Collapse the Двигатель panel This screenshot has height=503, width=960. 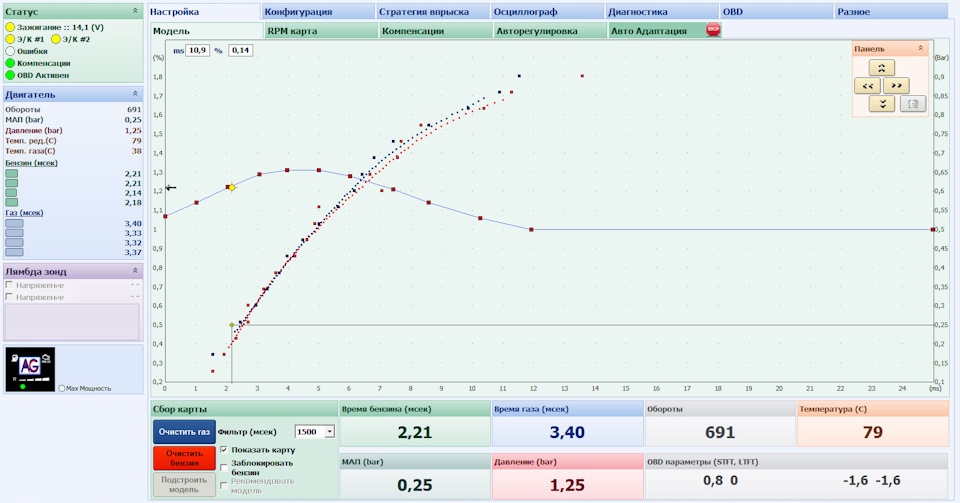coord(135,94)
